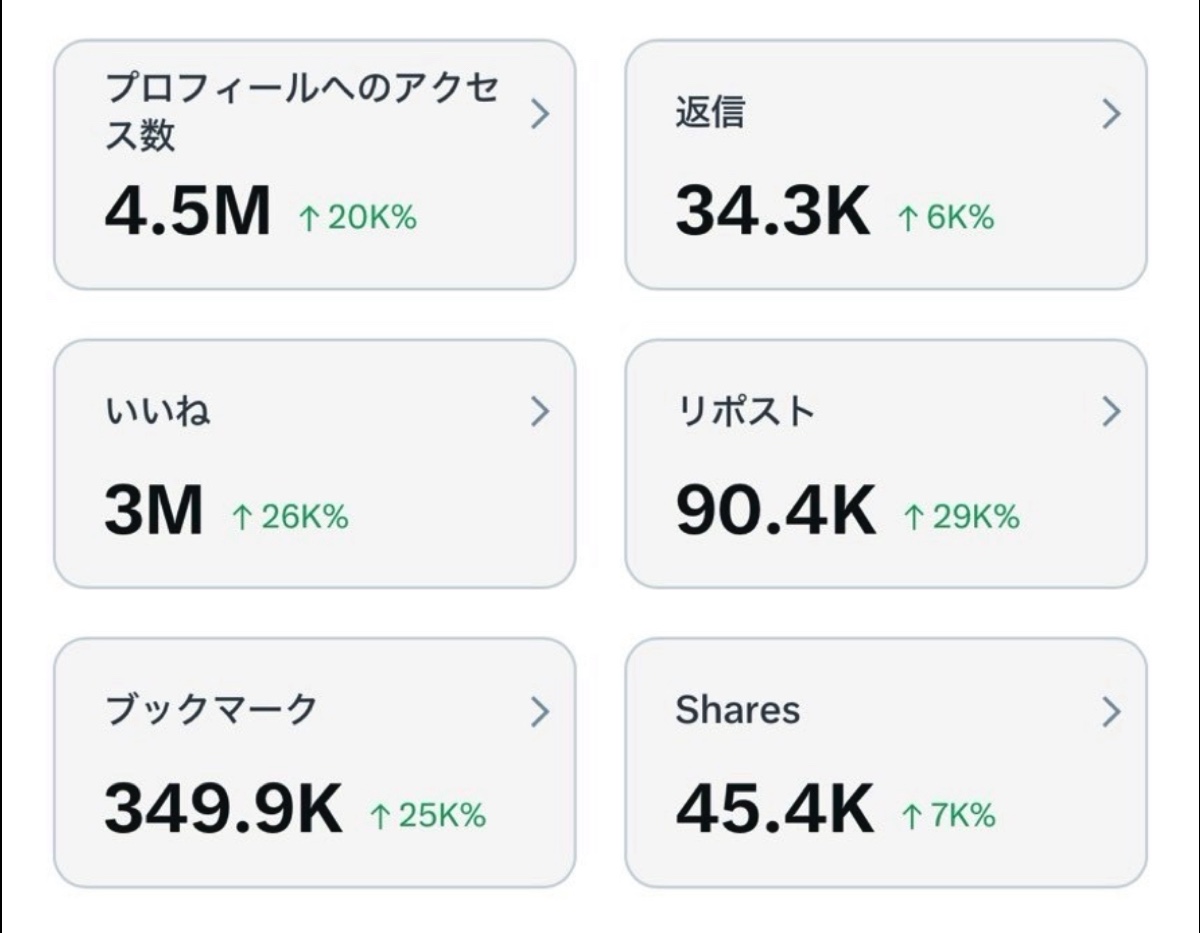This screenshot has width=1200, height=933.
Task: Select the ブックマーク label
Action: coord(211,711)
